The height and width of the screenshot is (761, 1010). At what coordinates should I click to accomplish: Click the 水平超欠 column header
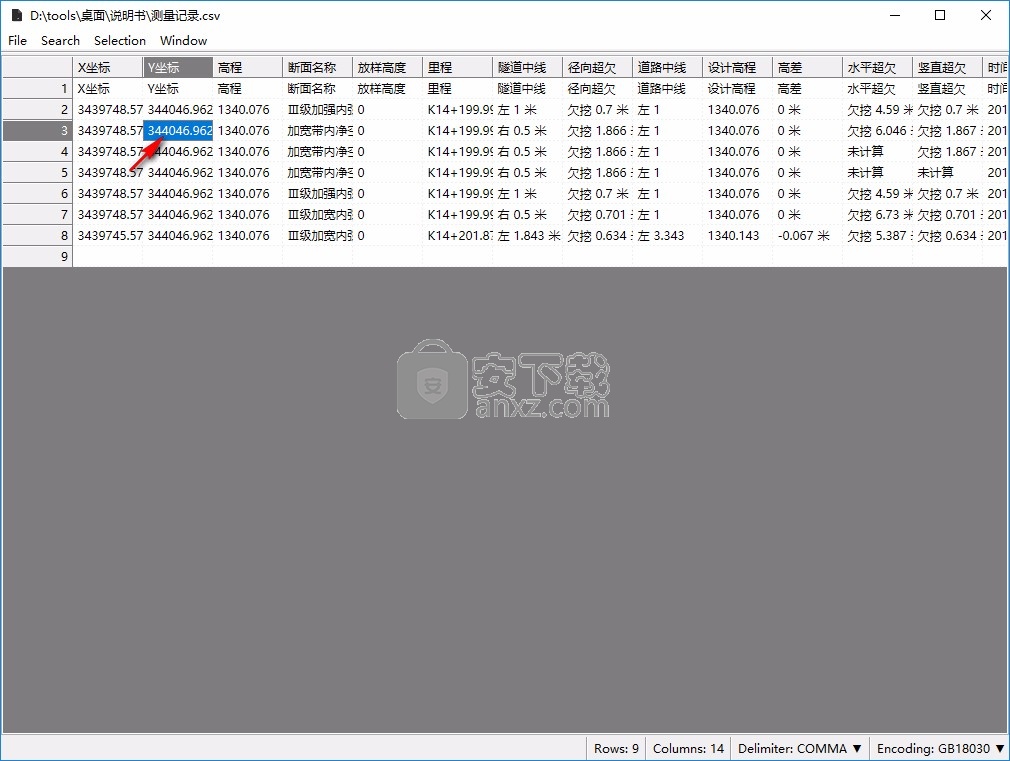pos(877,68)
